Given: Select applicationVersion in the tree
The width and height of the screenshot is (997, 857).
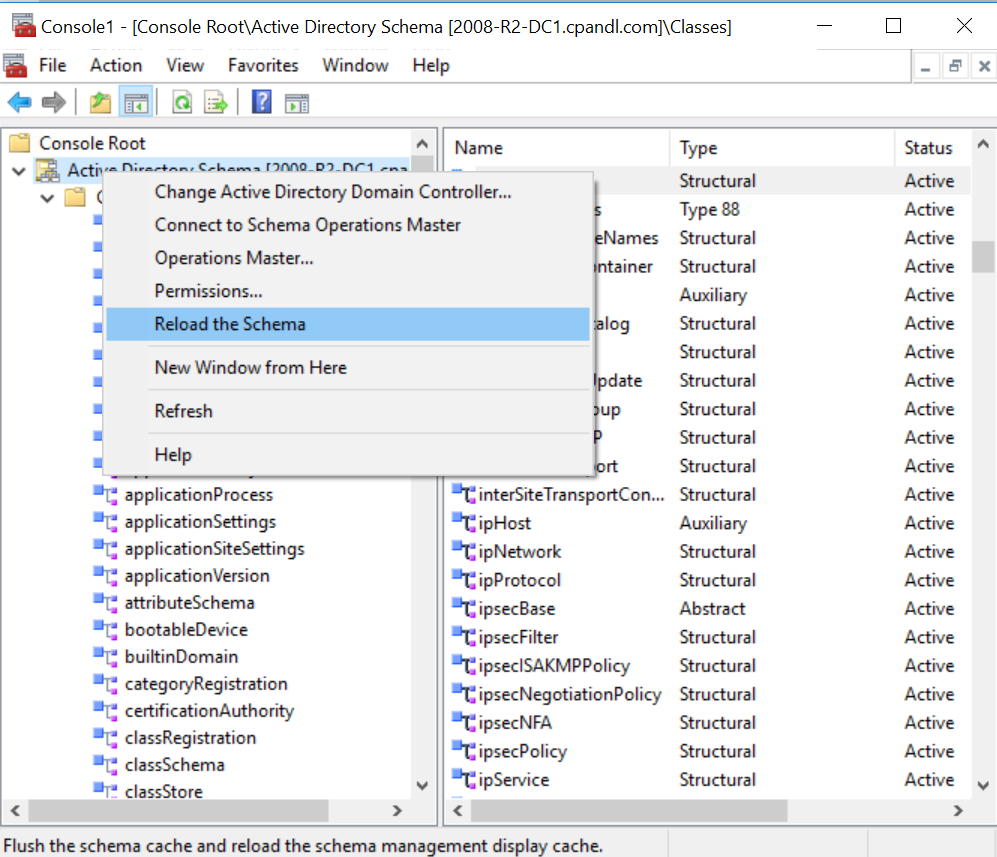Looking at the screenshot, I should coord(197,576).
